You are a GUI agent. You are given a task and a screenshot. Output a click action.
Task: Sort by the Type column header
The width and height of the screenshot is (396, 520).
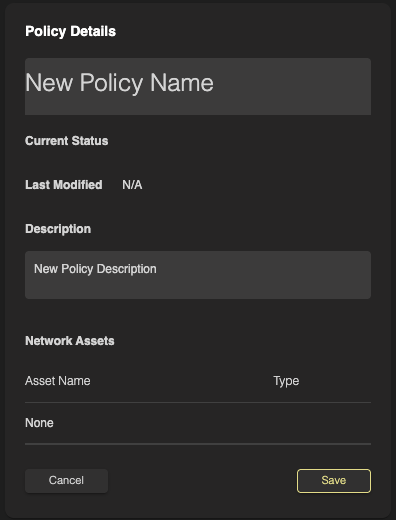(x=286, y=381)
